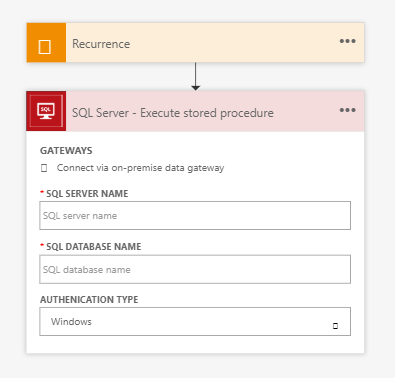Collapse the 'SQL Server - Execute stored procedure' header
Screen dimensions: 395x378
pos(173,113)
